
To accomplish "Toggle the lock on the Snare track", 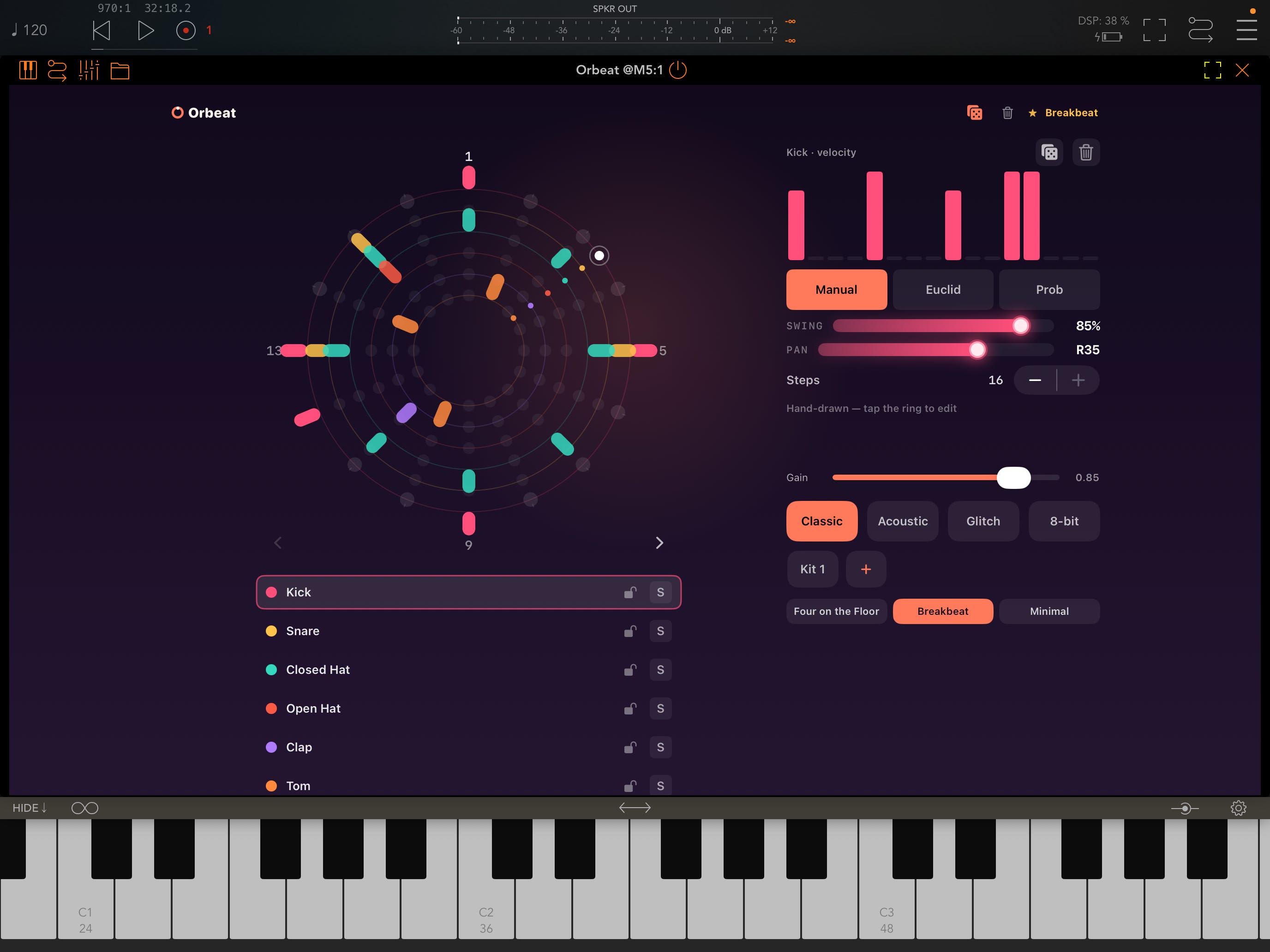I will coord(630,631).
